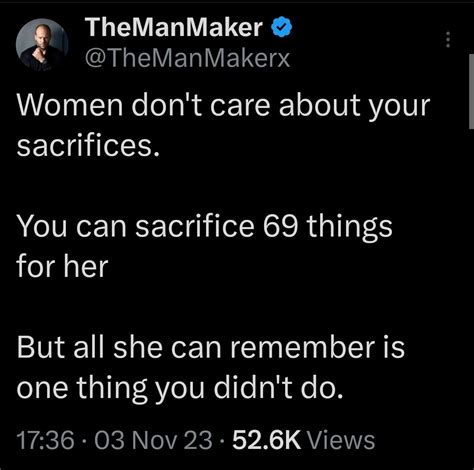Open the @TheManMakerx handle link
Viewport: 474px width, 470px height.
coord(187,59)
